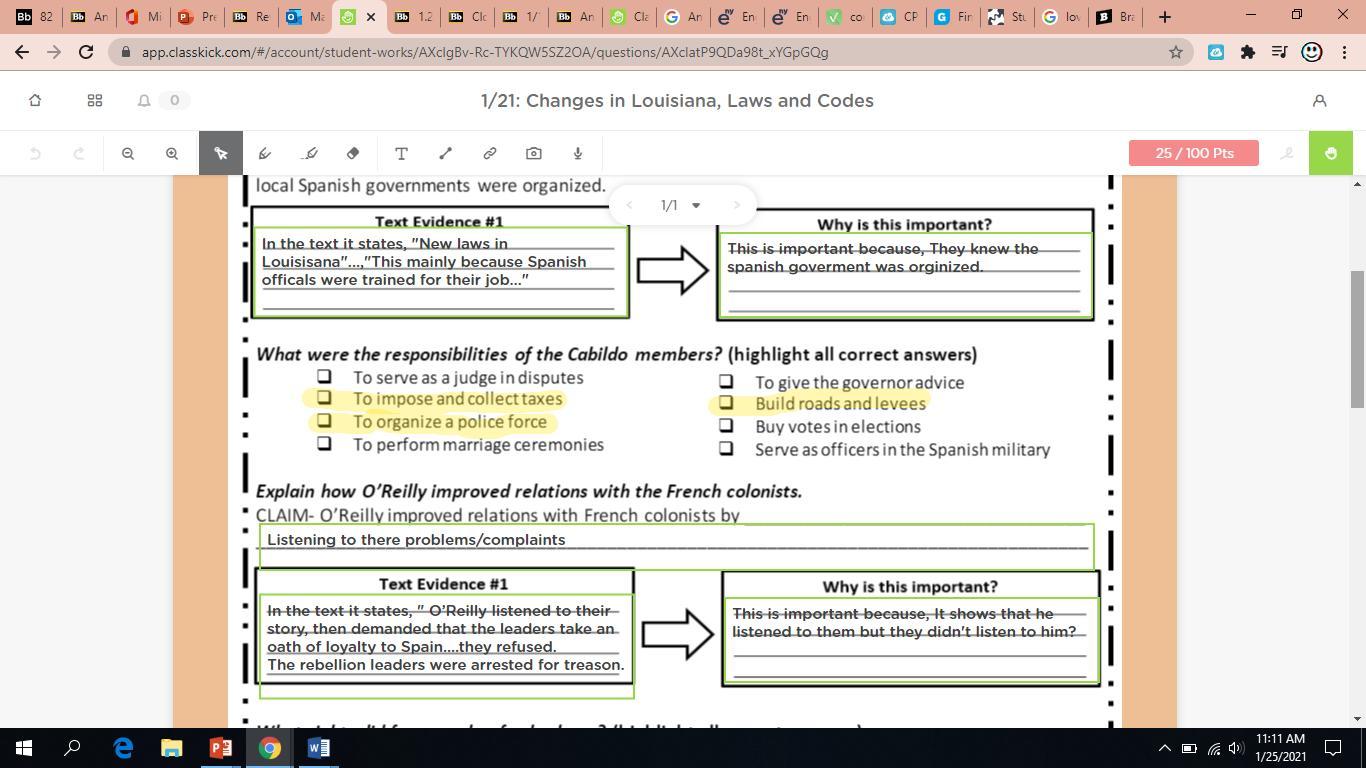Bookmark this page with the star
This screenshot has width=1366, height=768.
(1176, 52)
